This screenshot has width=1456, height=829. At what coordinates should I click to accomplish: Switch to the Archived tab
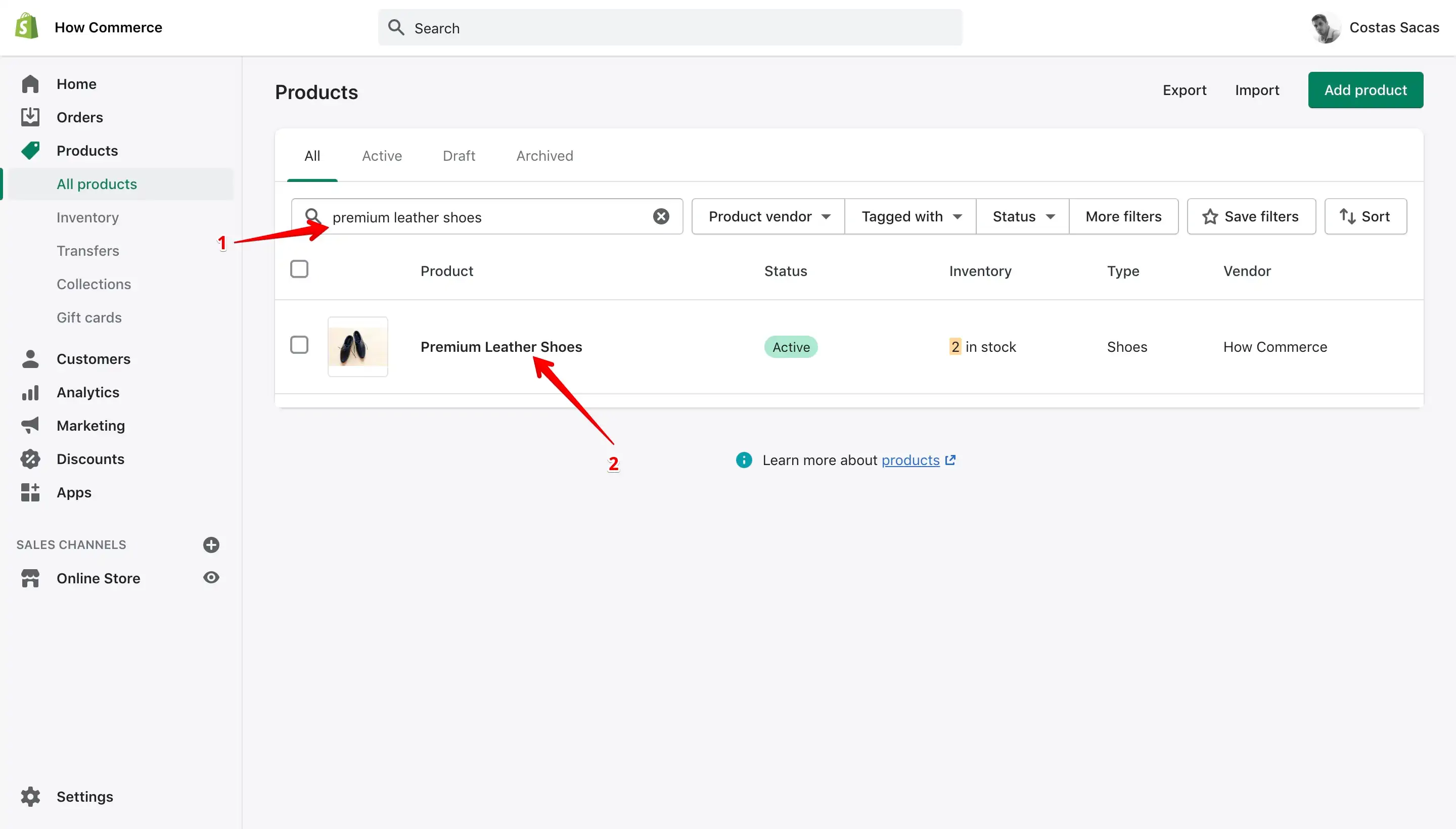point(544,156)
